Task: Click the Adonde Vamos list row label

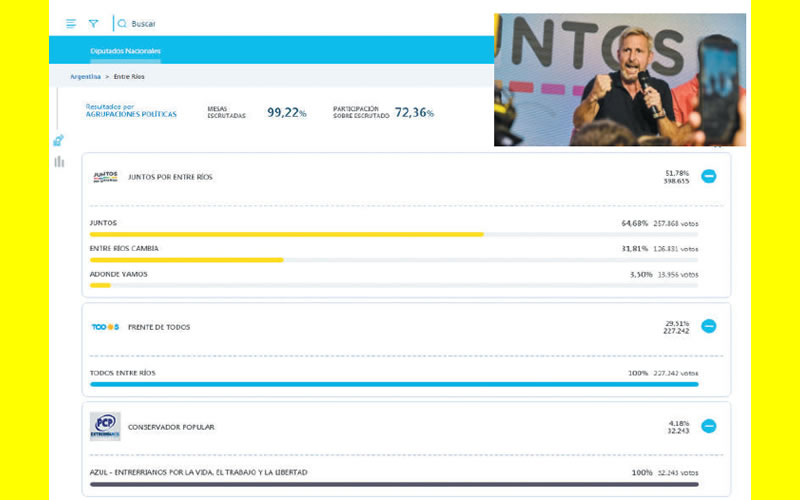Action: point(118,274)
